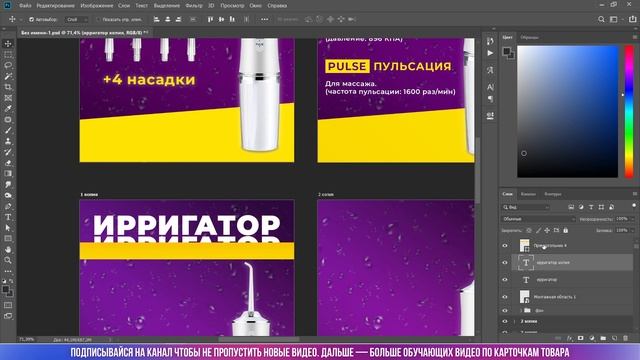Open the Справка menu
The height and width of the screenshot is (360, 640).
pyautogui.click(x=277, y=6)
